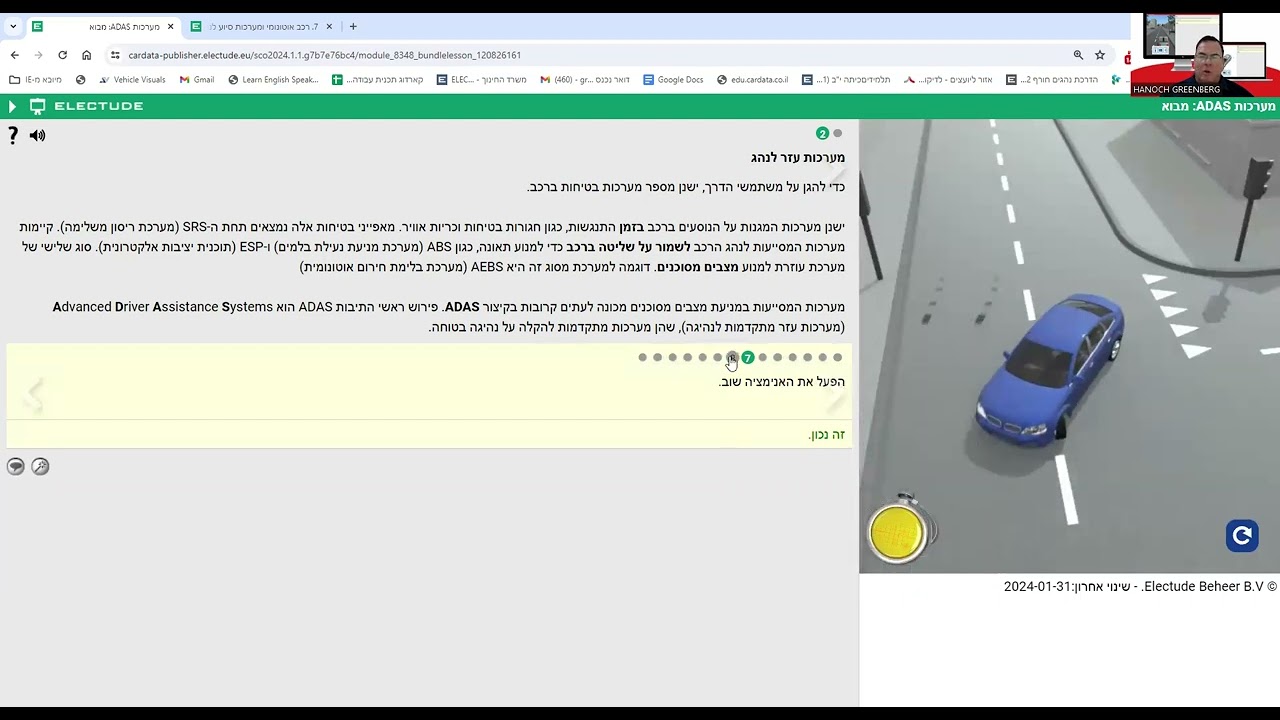Reload the page with the browser refresh icon

coord(62,55)
